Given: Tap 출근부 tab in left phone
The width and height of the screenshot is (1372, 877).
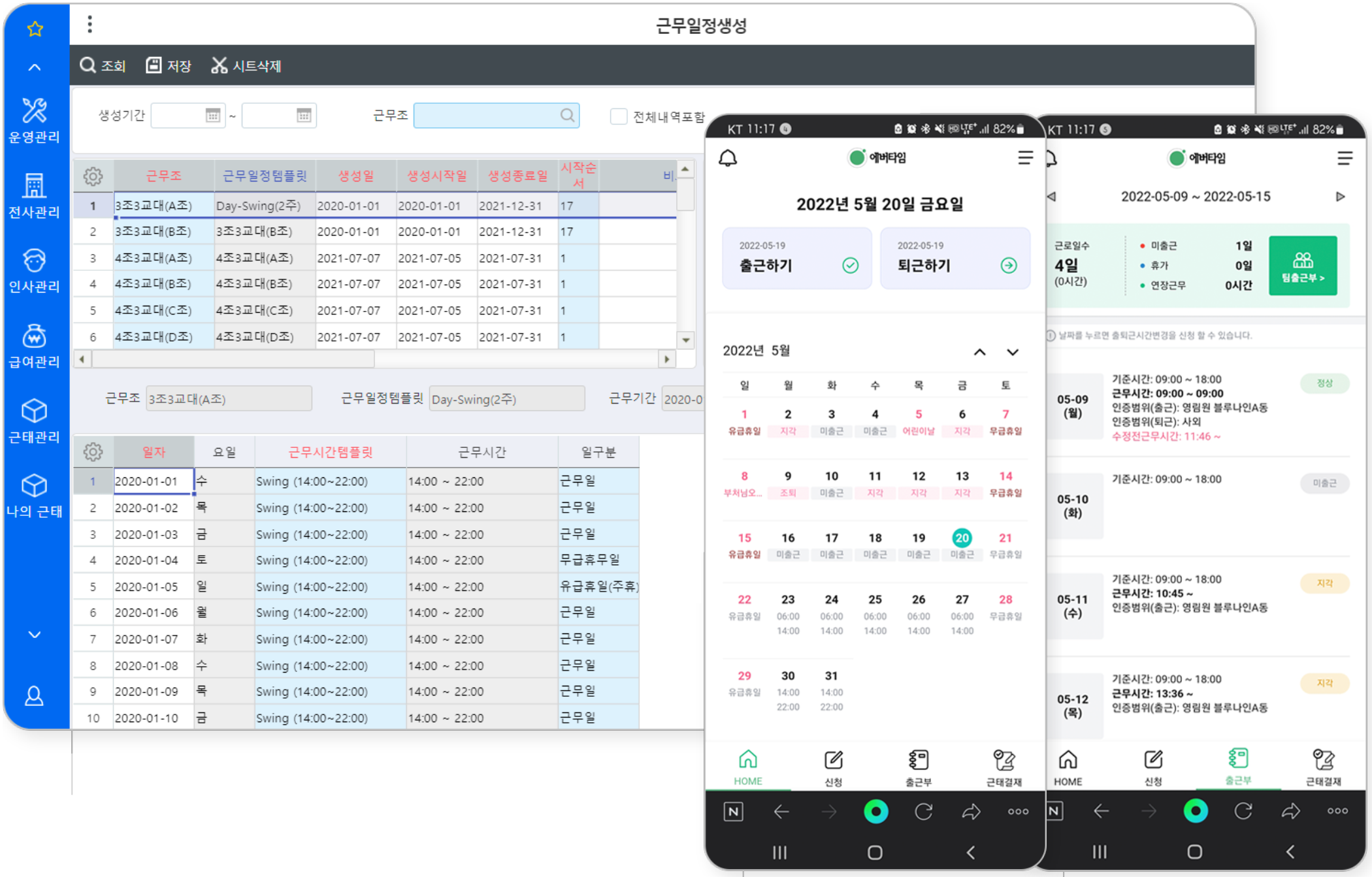Looking at the screenshot, I should click(x=918, y=767).
